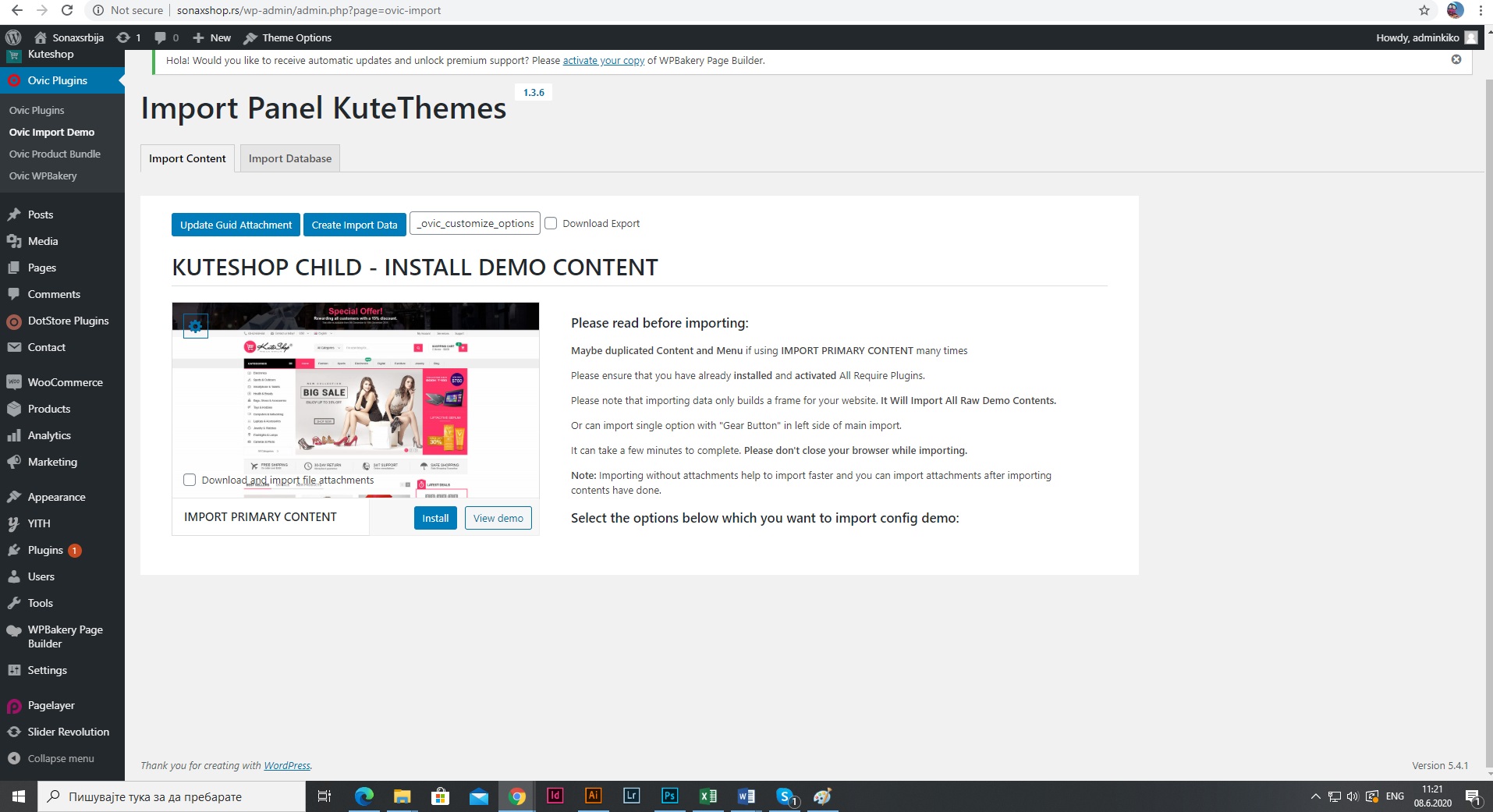Click Update Guid Attachment button
Image resolution: width=1493 pixels, height=812 pixels.
coord(236,225)
